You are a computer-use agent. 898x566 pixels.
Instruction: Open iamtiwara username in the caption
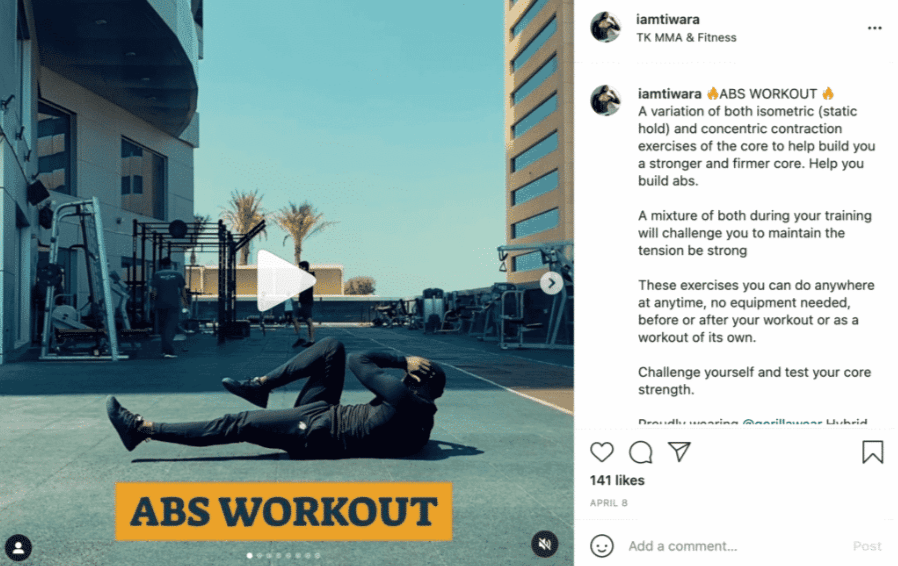click(669, 94)
